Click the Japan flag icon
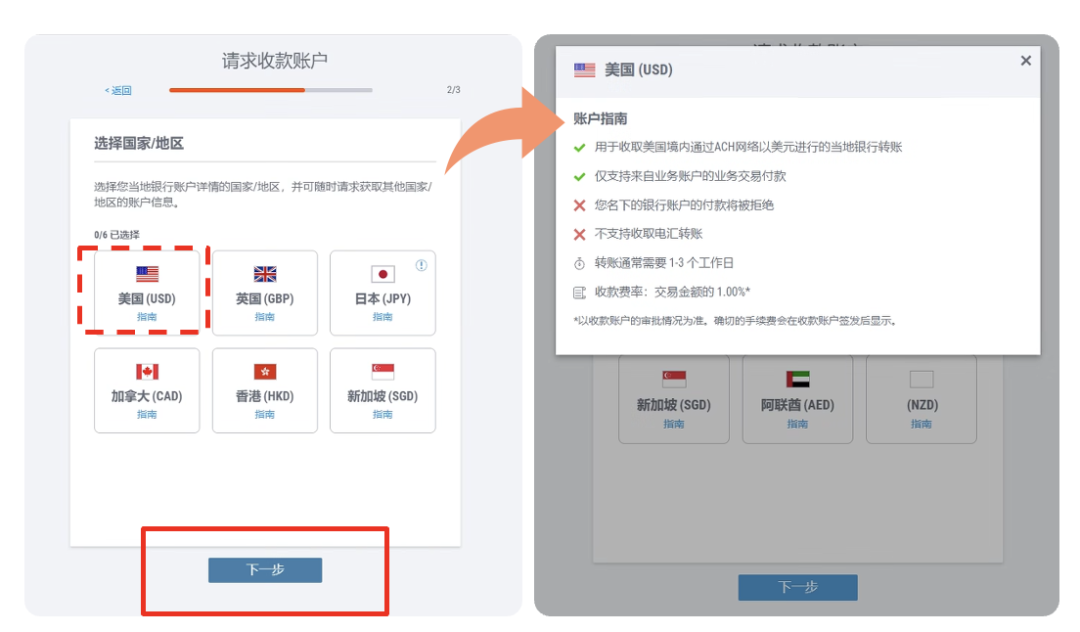The image size is (1080, 632). [x=382, y=274]
